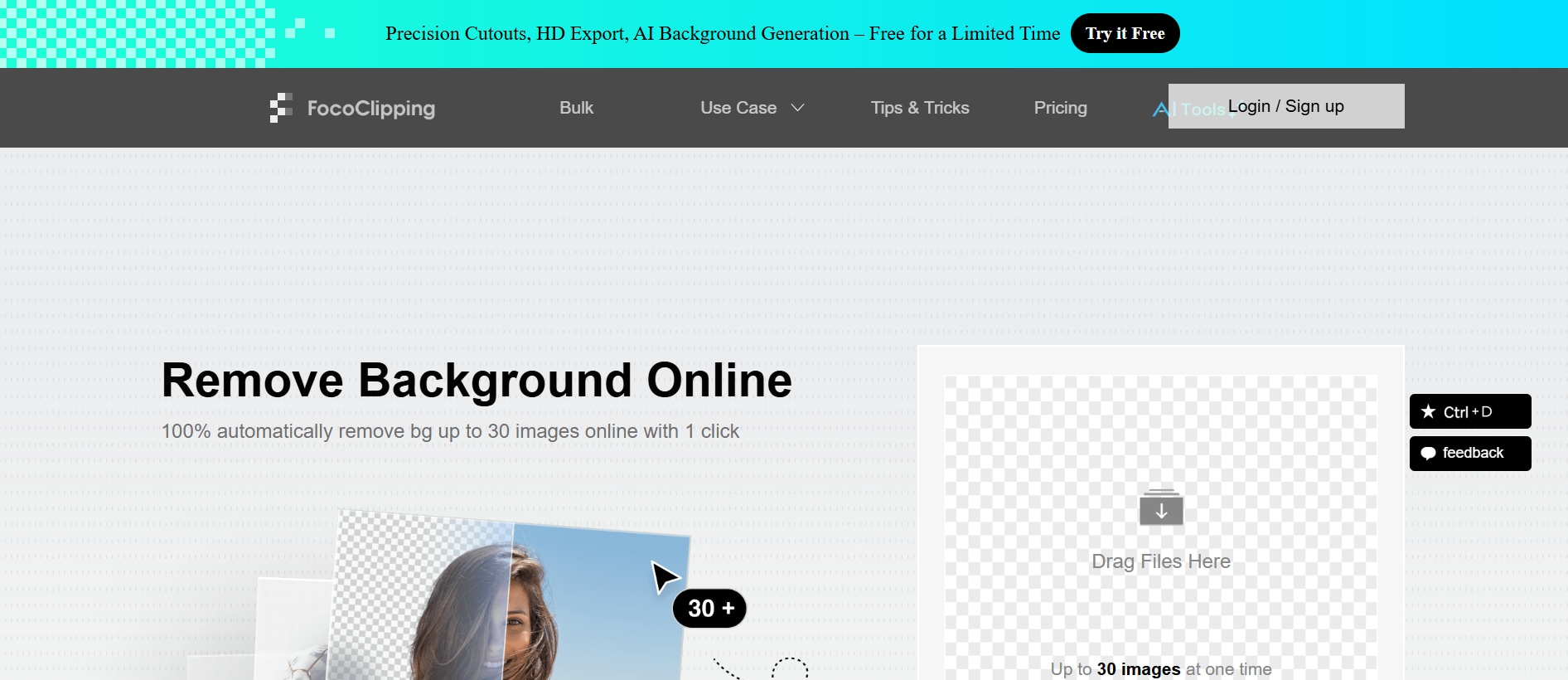
Task: Open the Bulk menu item
Action: click(576, 108)
